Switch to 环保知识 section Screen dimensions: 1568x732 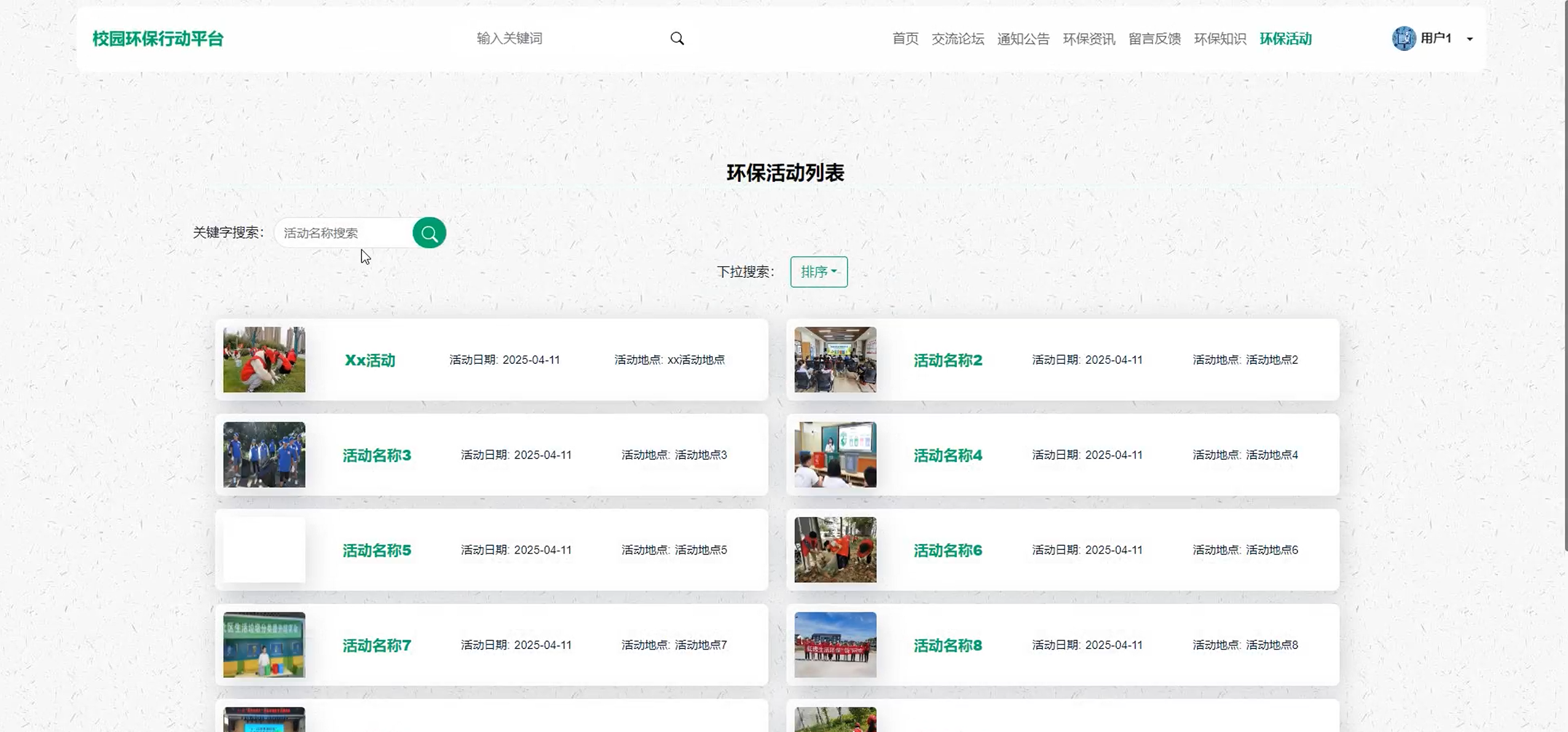pos(1219,39)
